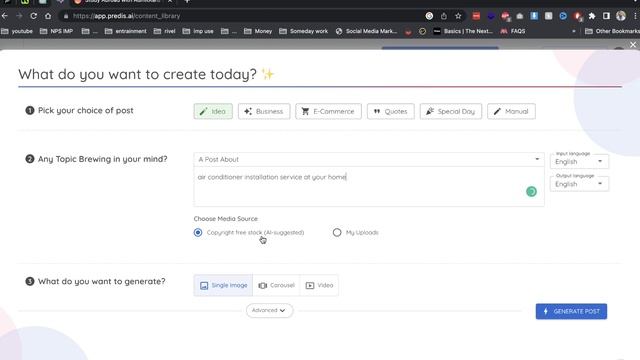Open the 'A Post About' dropdown
Image resolution: width=640 pixels, height=360 pixels.
(369, 159)
